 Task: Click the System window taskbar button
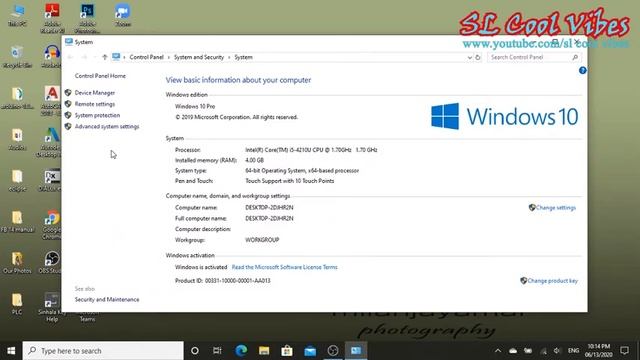(356, 351)
